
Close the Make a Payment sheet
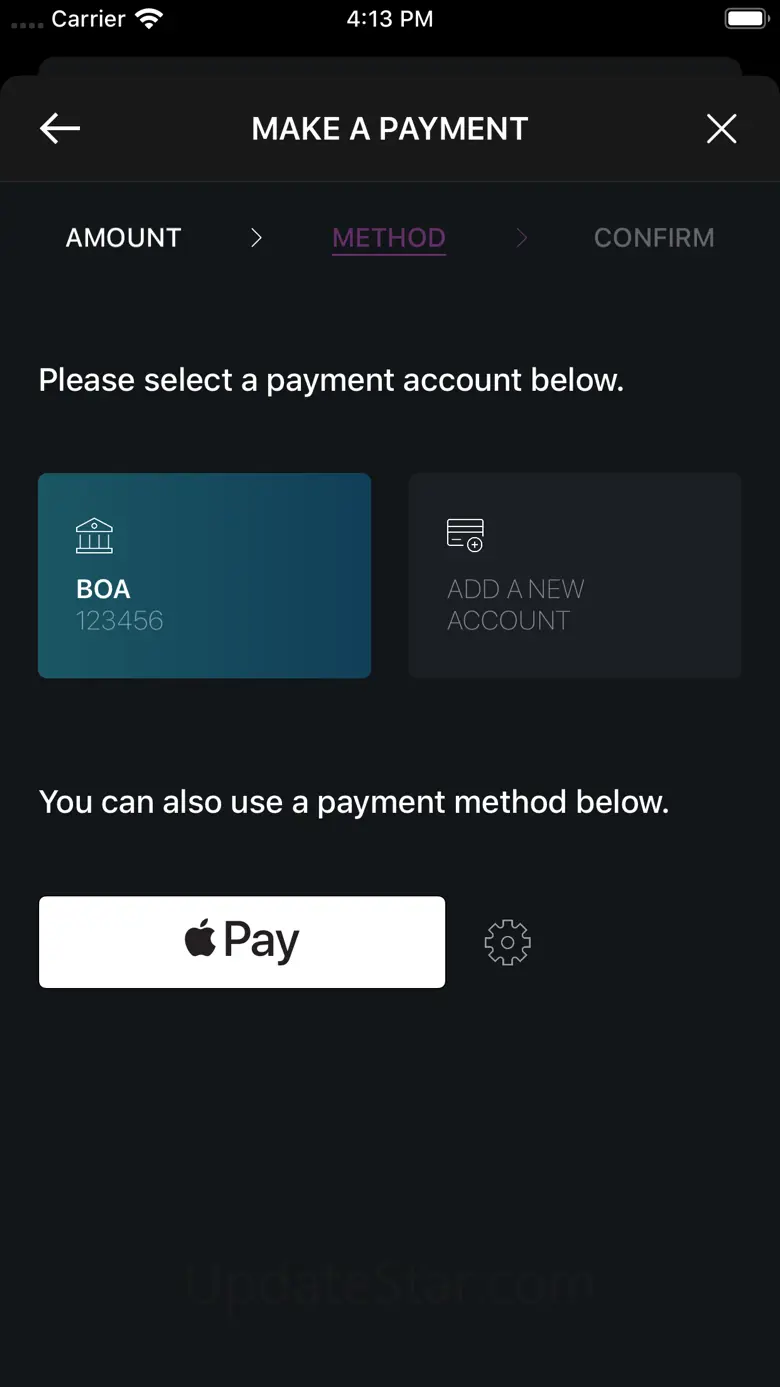721,128
